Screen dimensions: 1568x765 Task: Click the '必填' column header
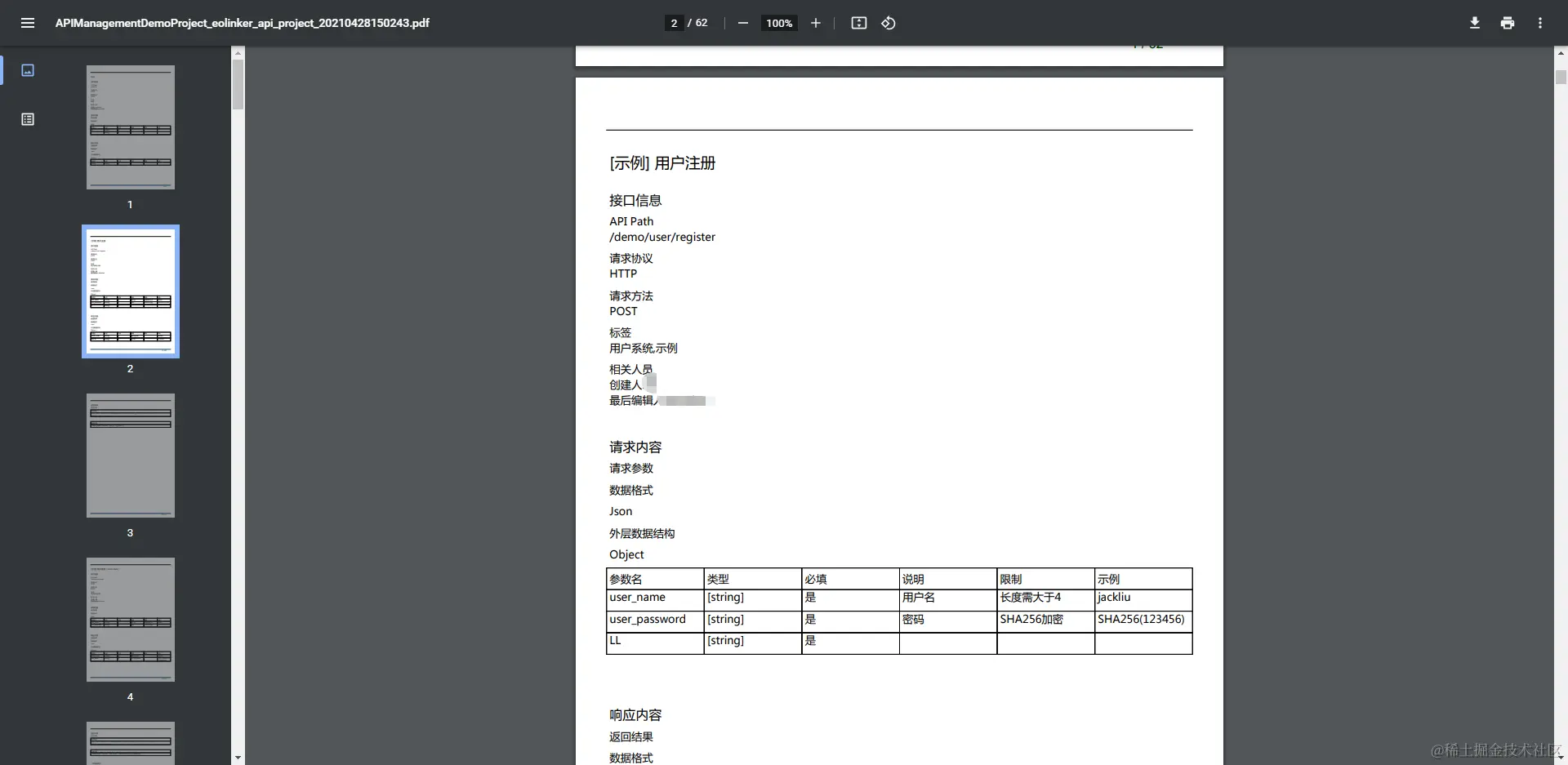pos(850,579)
